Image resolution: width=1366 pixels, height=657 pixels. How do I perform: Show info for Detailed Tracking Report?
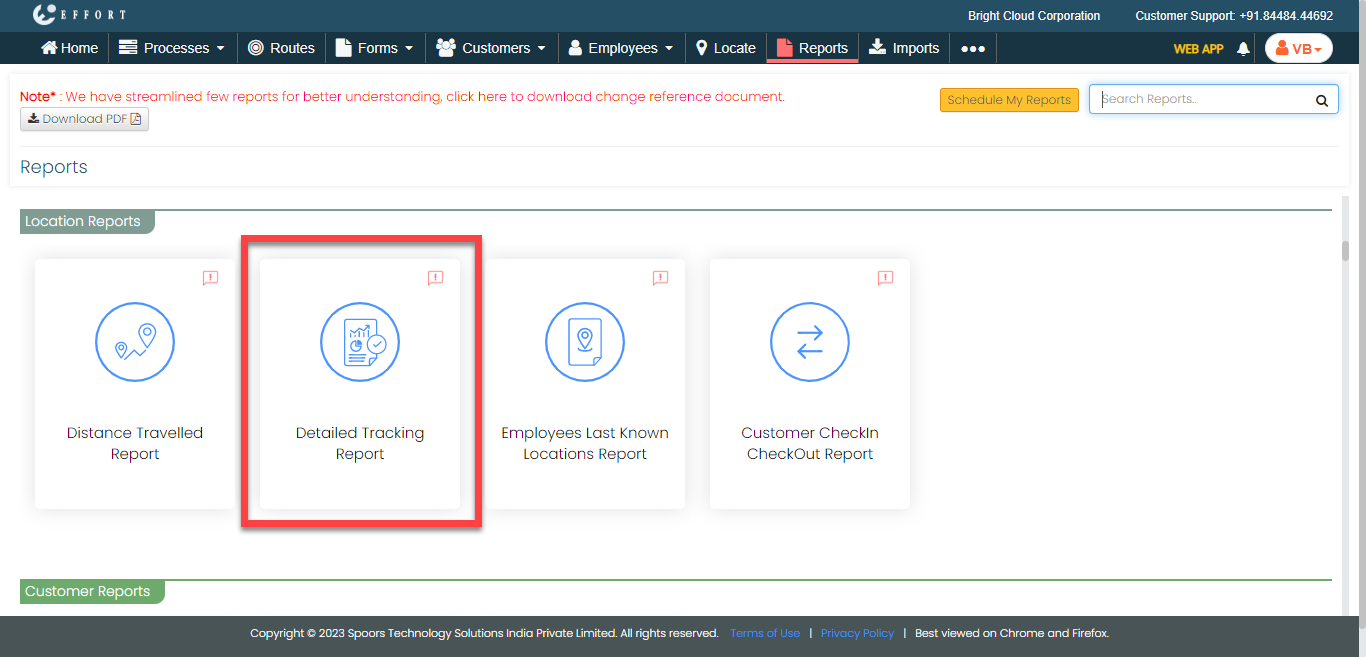point(435,278)
